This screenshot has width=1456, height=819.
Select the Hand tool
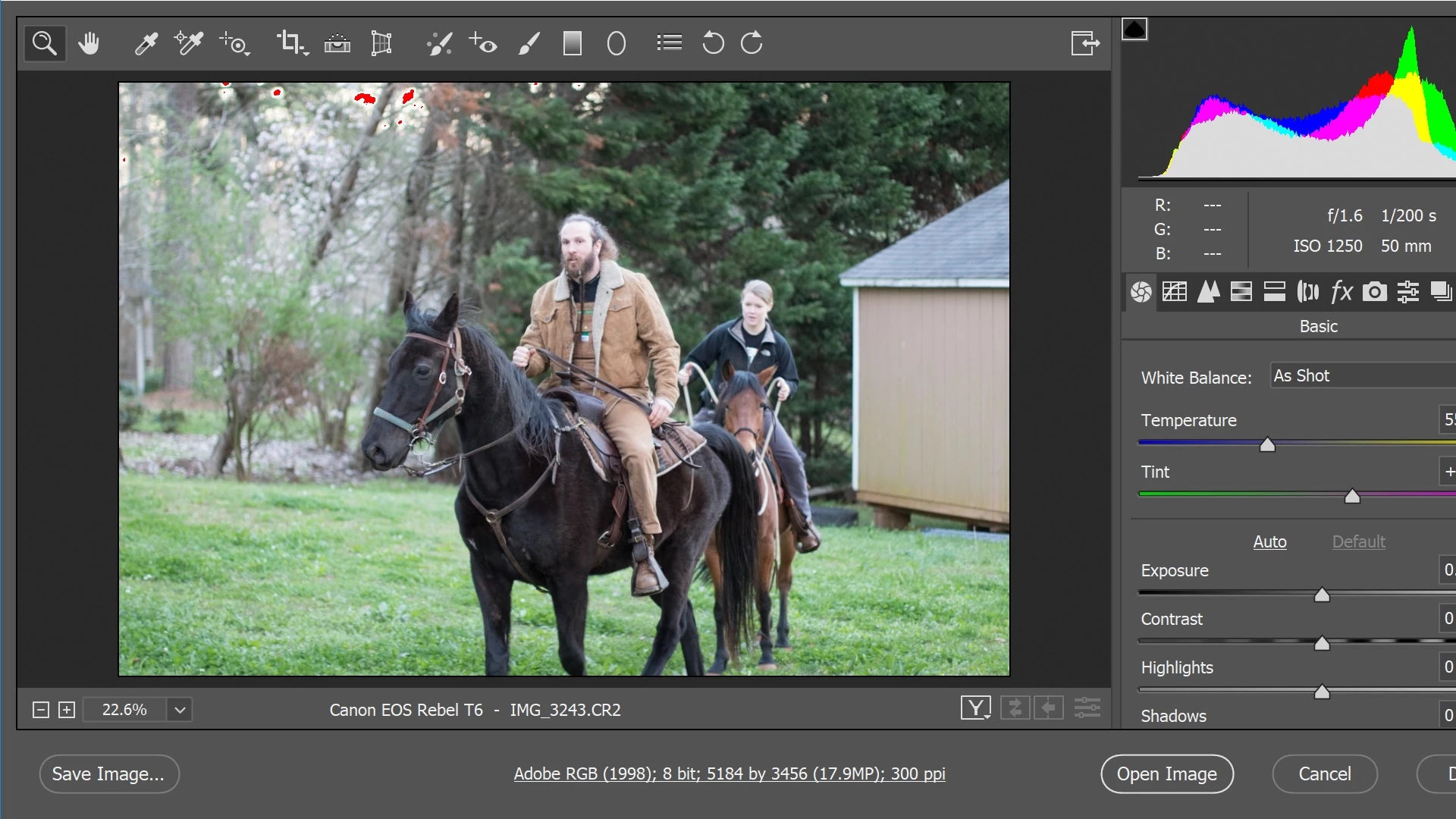click(89, 43)
